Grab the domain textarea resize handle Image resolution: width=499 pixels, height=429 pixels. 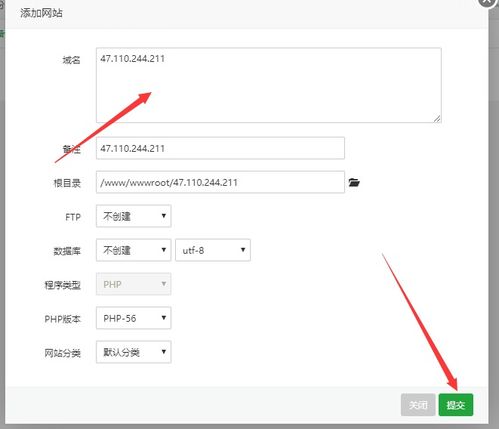[437, 119]
